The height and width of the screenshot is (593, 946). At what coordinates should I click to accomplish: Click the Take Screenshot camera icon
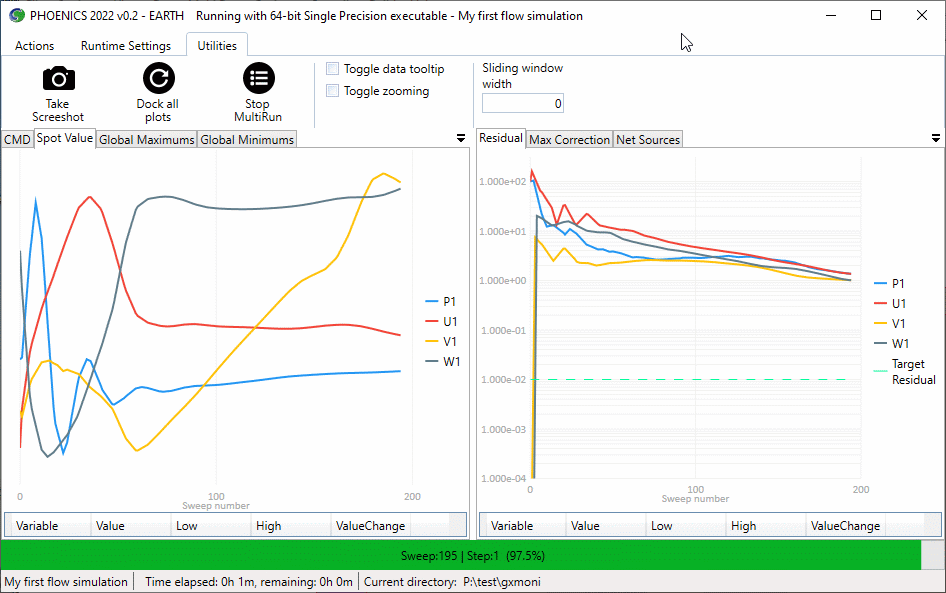click(58, 79)
